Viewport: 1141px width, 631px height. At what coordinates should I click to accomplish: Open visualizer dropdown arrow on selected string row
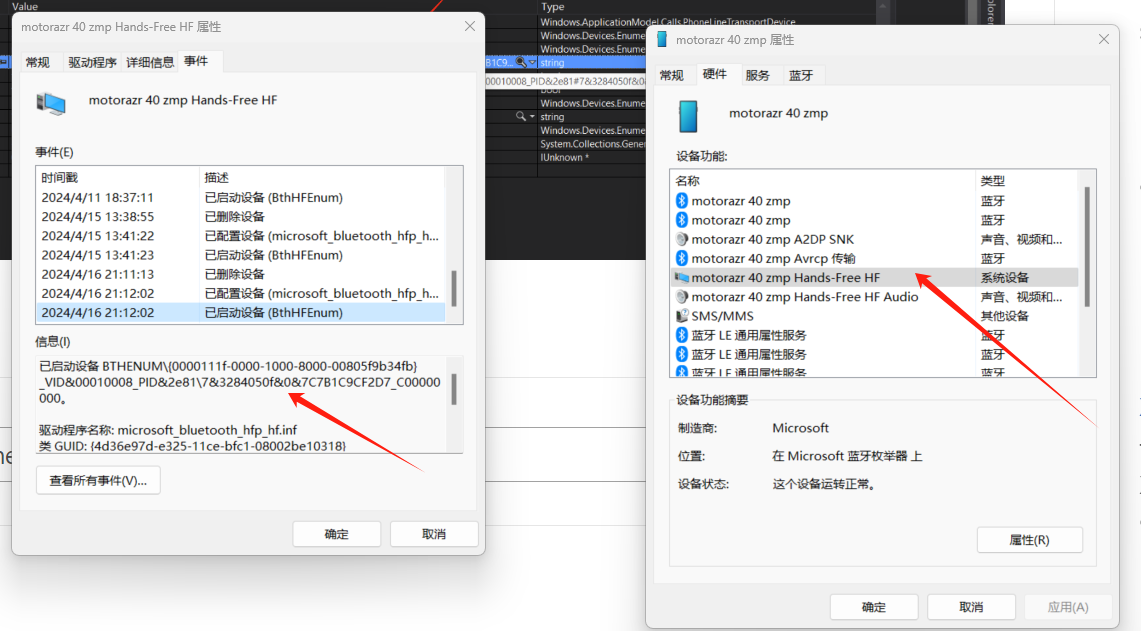point(532,63)
